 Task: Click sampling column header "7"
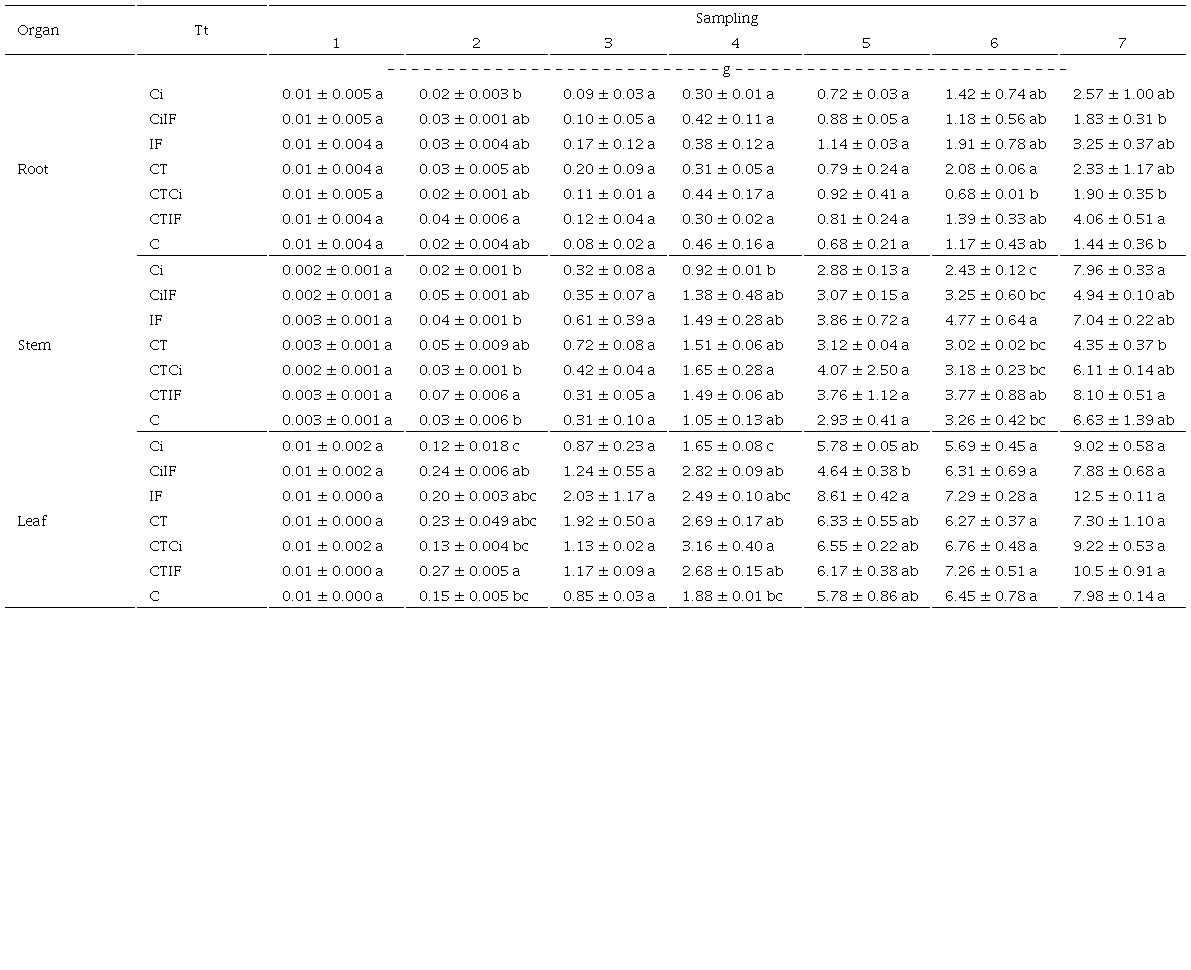point(1121,43)
